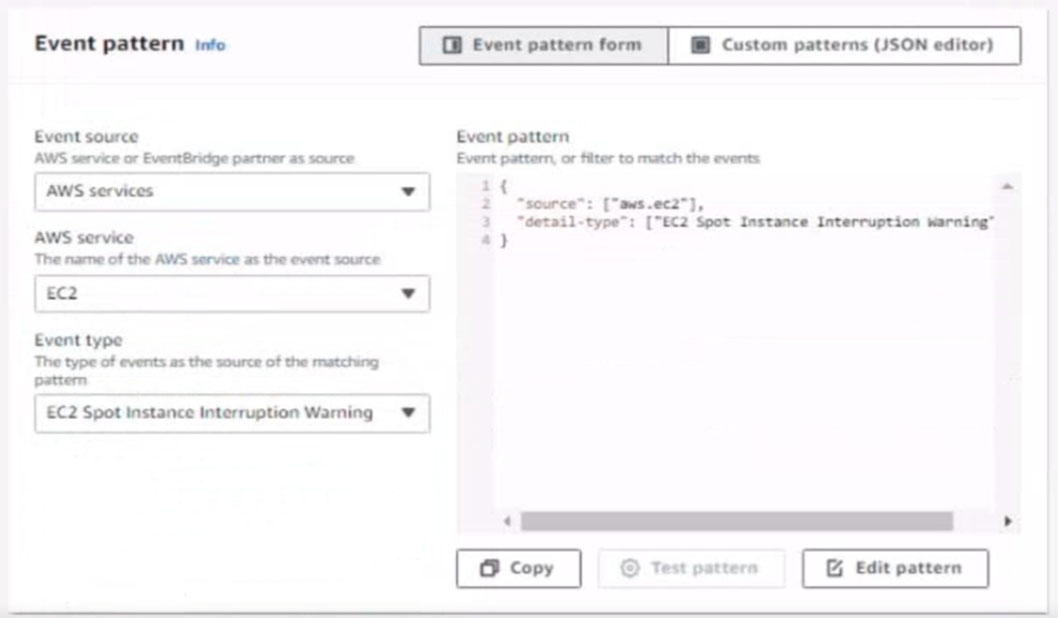Open the Event type dropdown
1058x618 pixels.
(232, 413)
